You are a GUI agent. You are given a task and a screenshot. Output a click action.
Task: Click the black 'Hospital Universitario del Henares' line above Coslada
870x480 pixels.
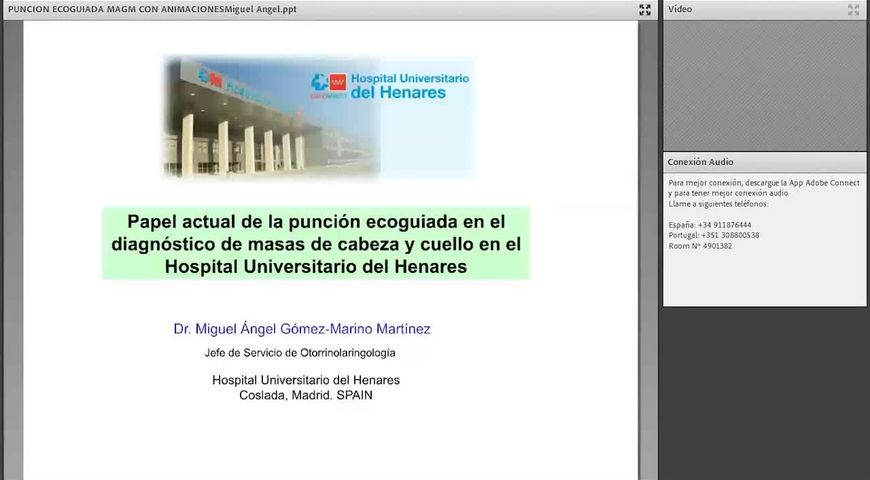pyautogui.click(x=306, y=381)
